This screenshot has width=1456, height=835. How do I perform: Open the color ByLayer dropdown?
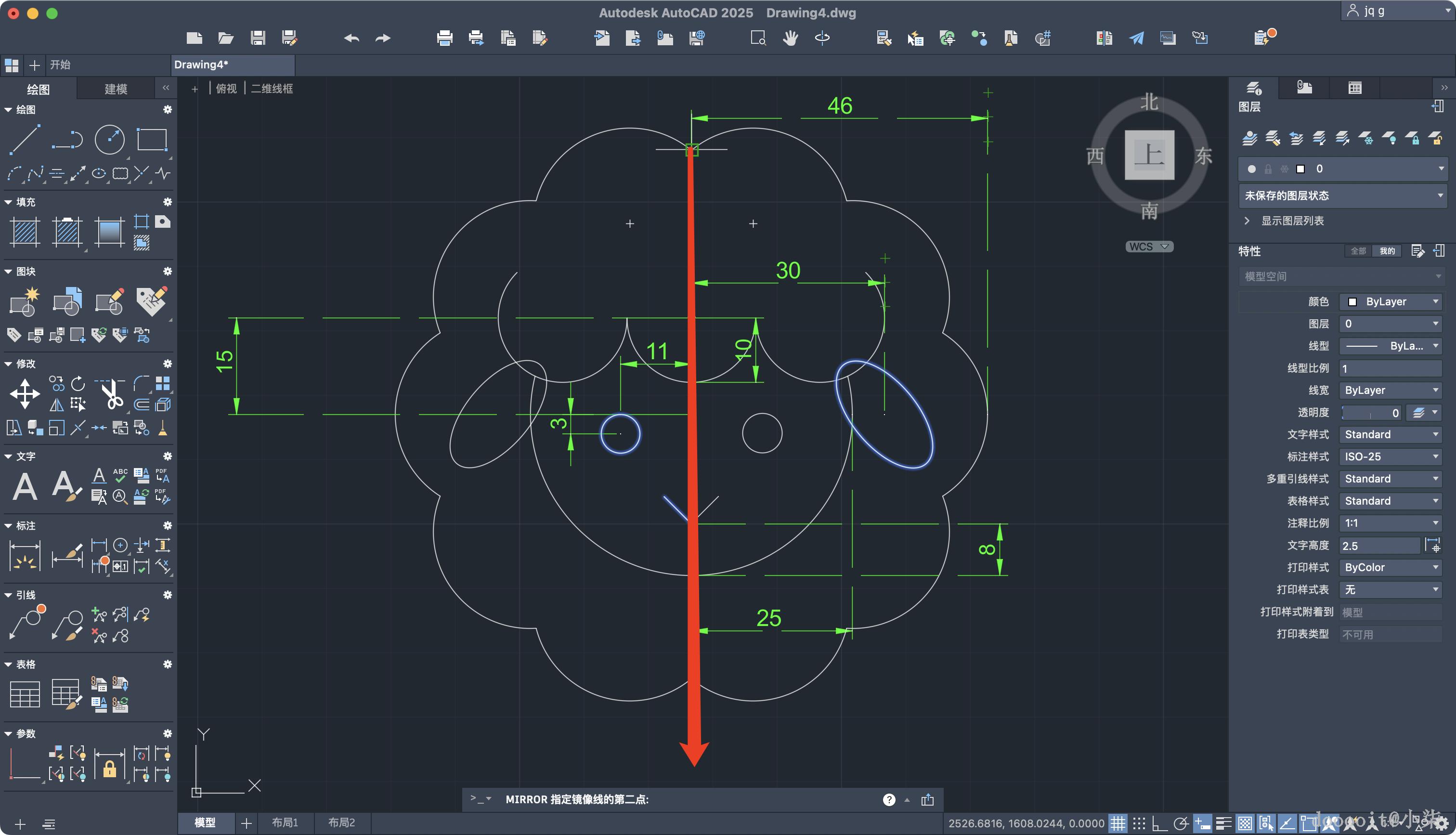pos(1390,301)
